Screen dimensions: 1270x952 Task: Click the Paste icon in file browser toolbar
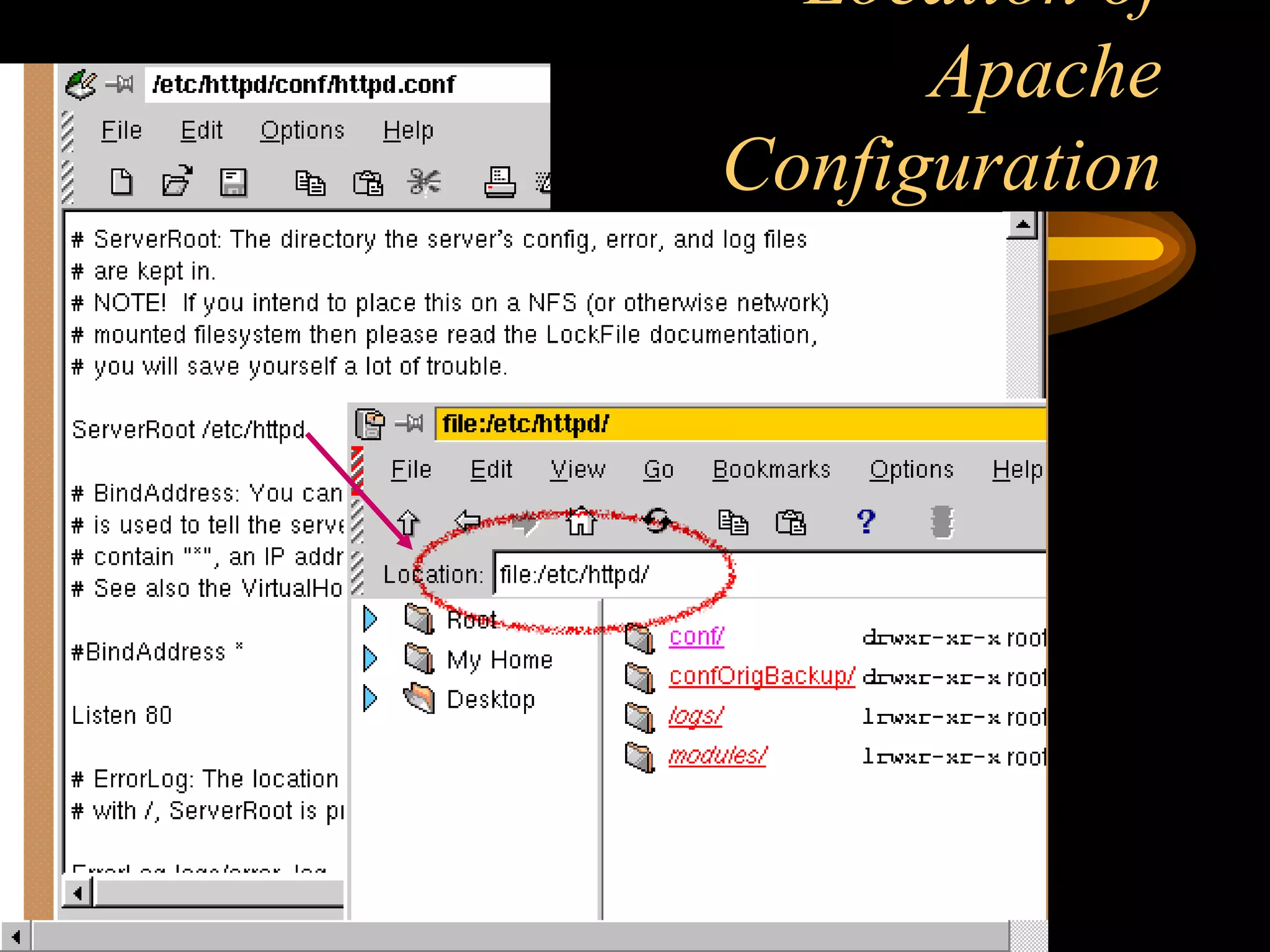coord(791,522)
